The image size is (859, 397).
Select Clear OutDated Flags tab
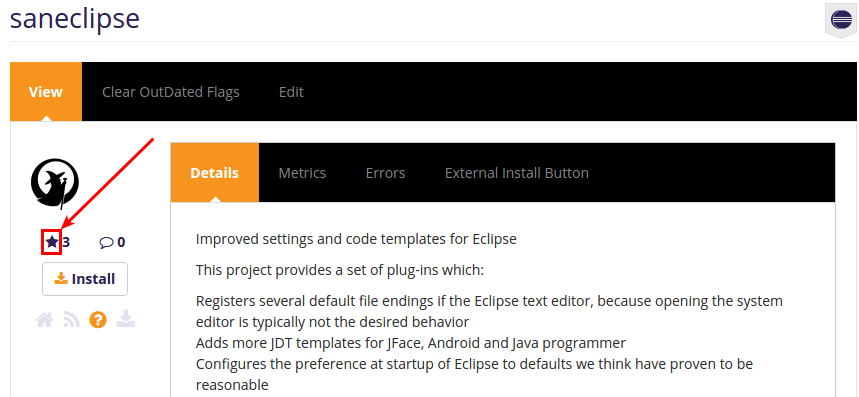coord(170,91)
